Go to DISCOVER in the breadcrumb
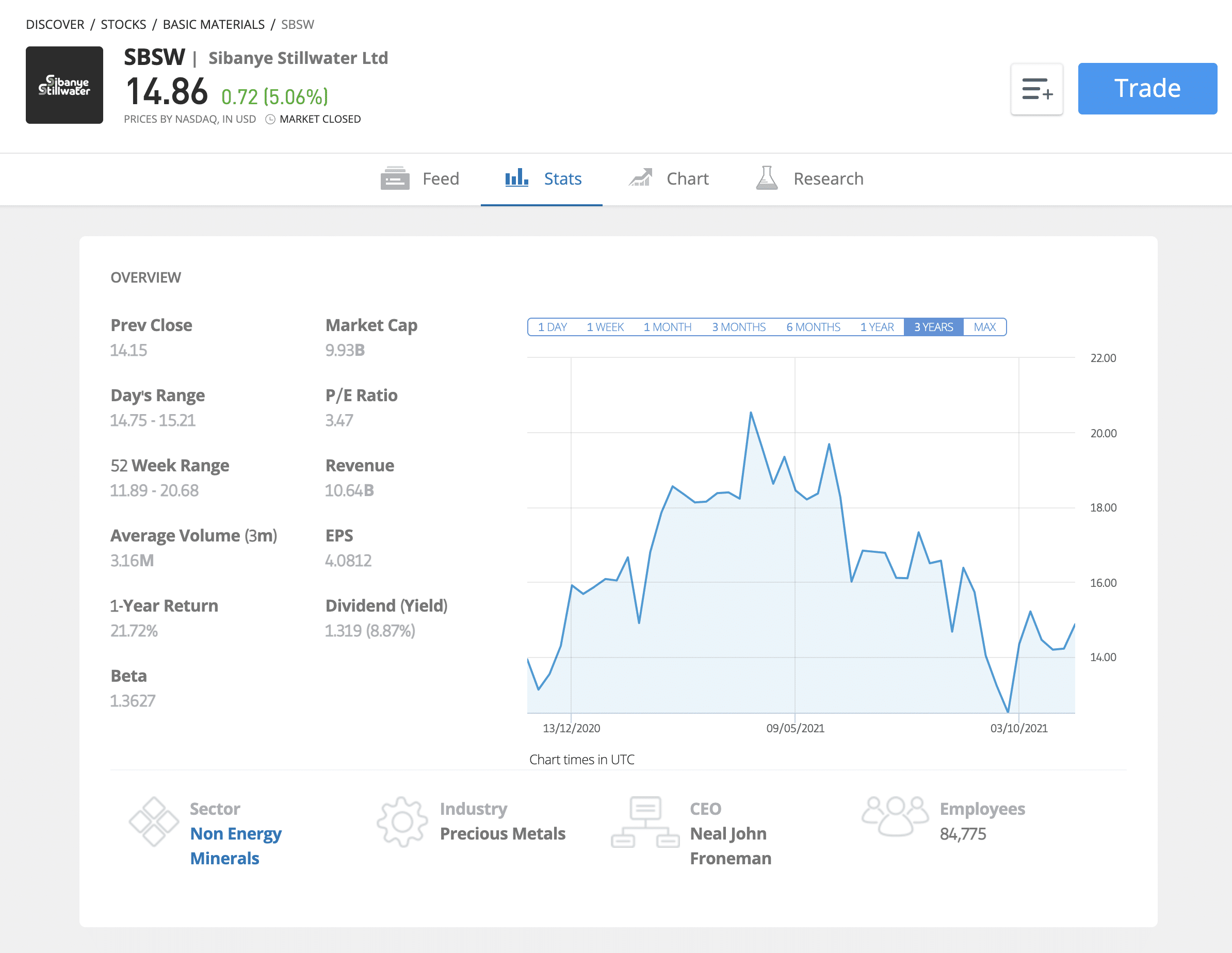 (55, 25)
